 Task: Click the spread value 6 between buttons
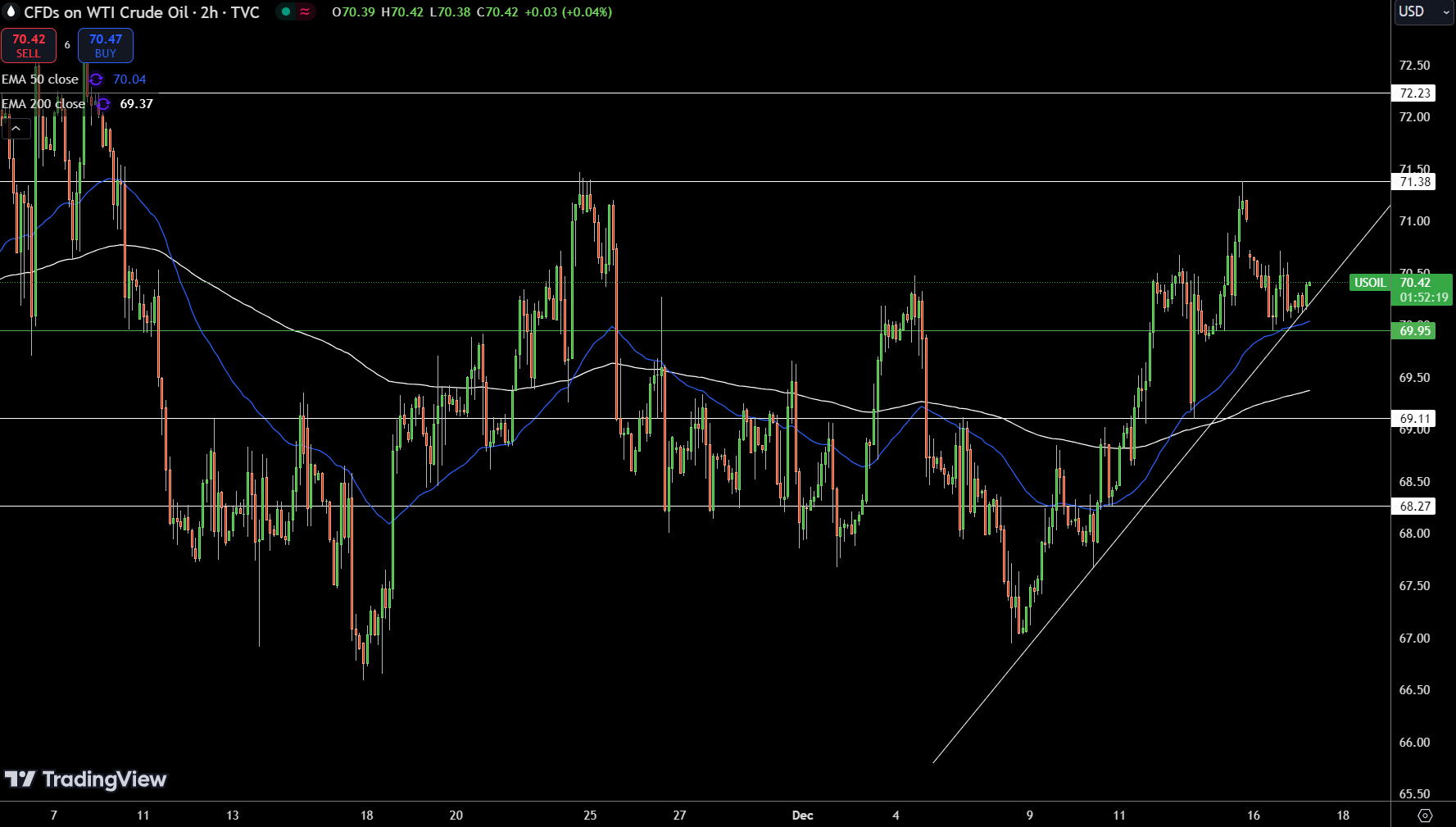pos(67,46)
